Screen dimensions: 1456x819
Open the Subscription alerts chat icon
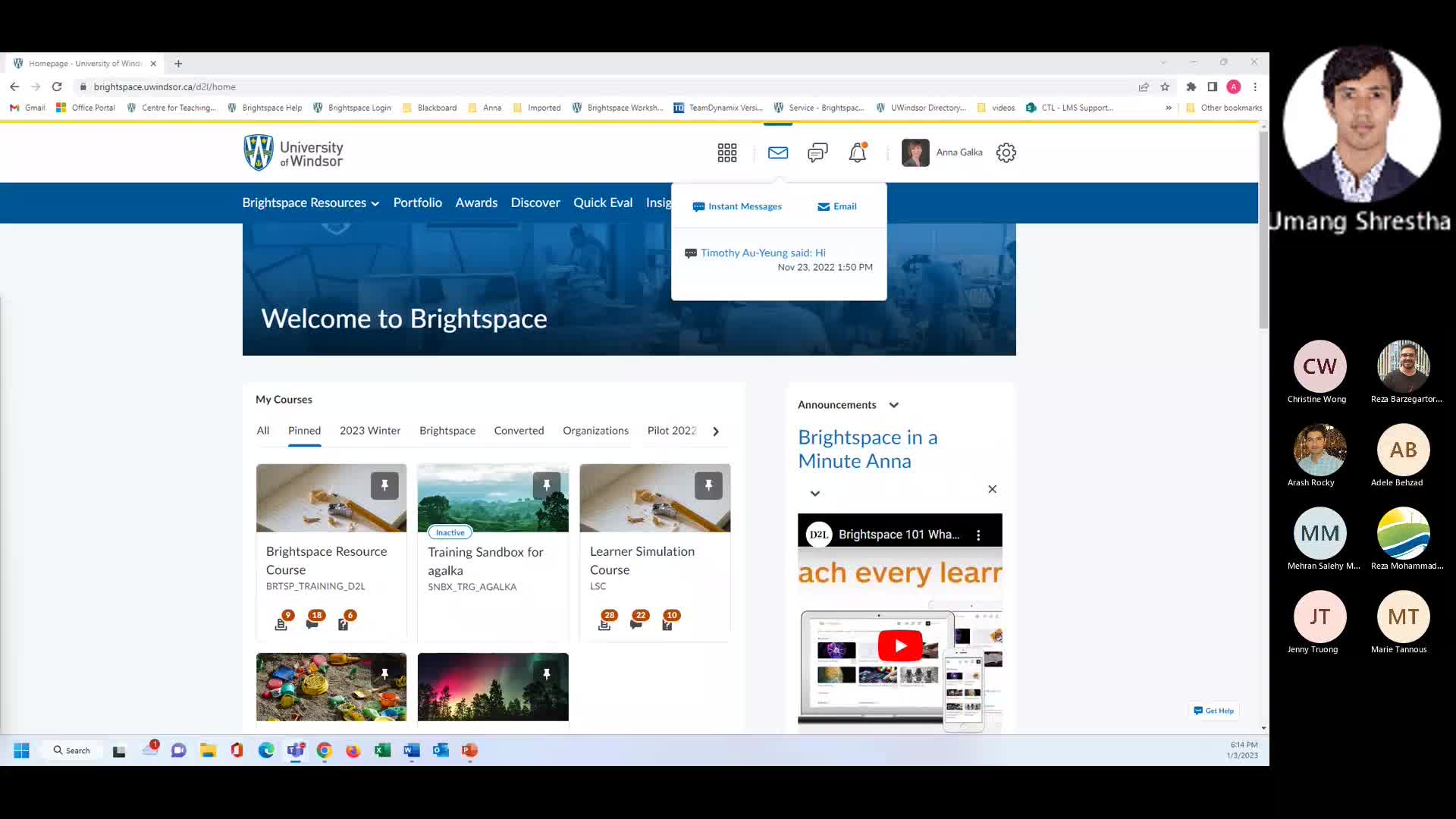(817, 152)
